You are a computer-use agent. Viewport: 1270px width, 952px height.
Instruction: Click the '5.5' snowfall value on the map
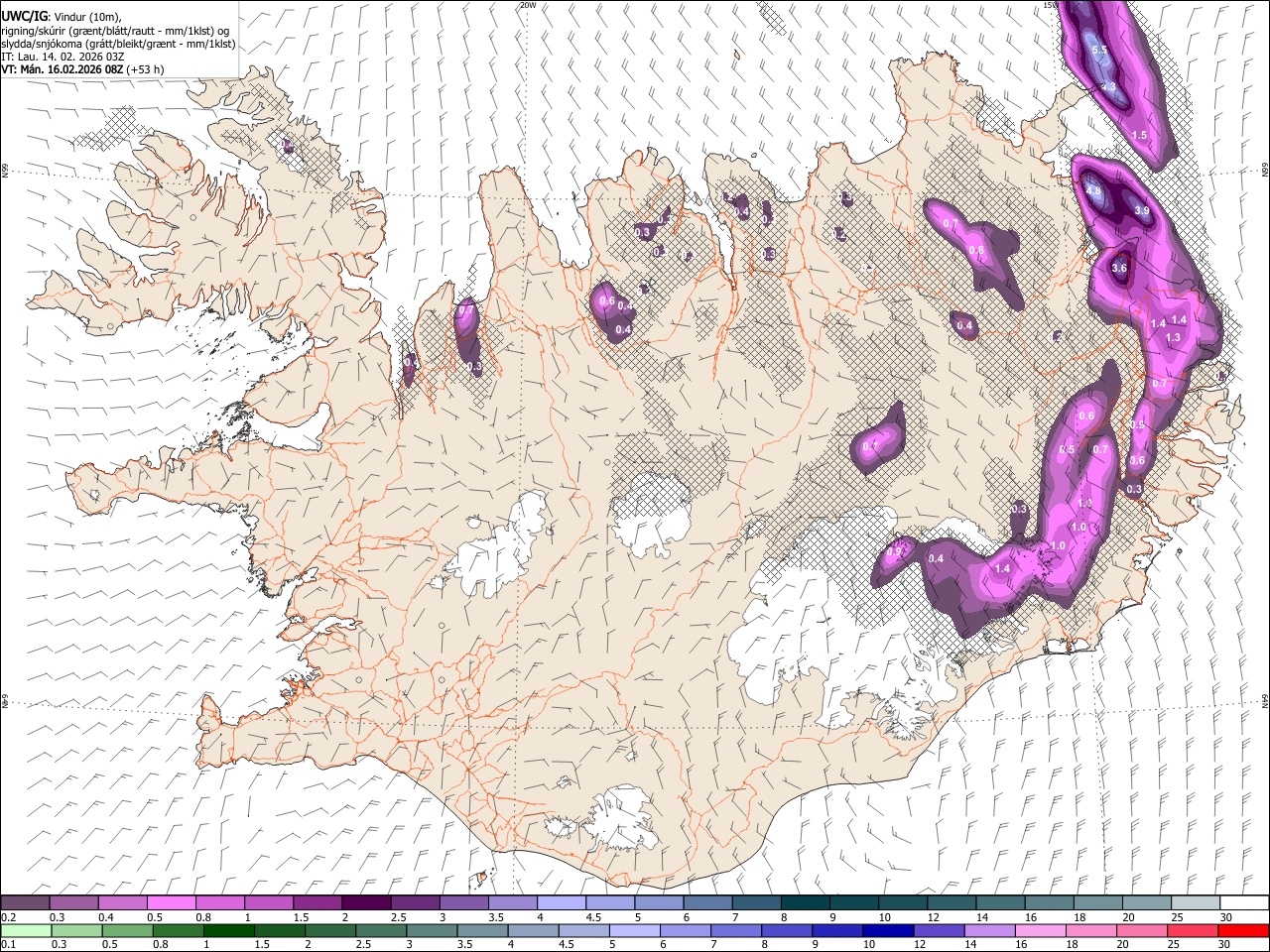pos(1099,50)
